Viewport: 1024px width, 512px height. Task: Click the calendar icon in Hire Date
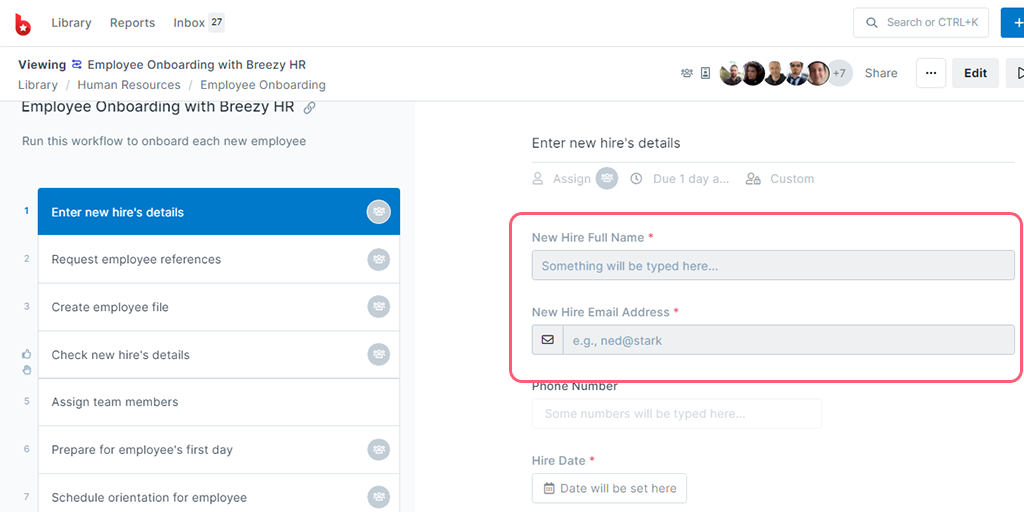click(549, 488)
